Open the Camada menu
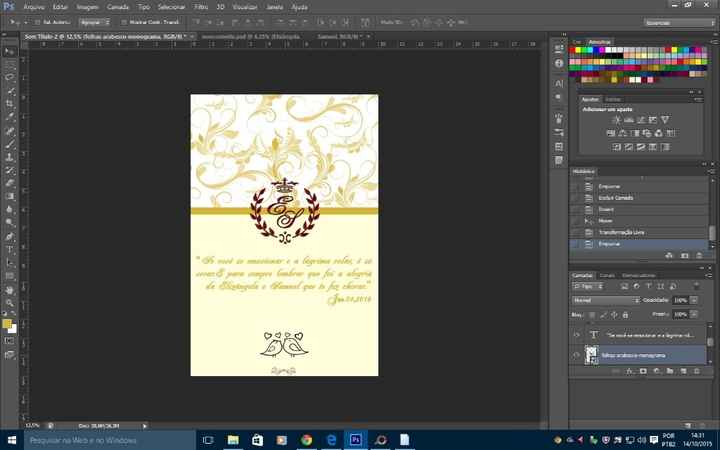 (x=118, y=7)
